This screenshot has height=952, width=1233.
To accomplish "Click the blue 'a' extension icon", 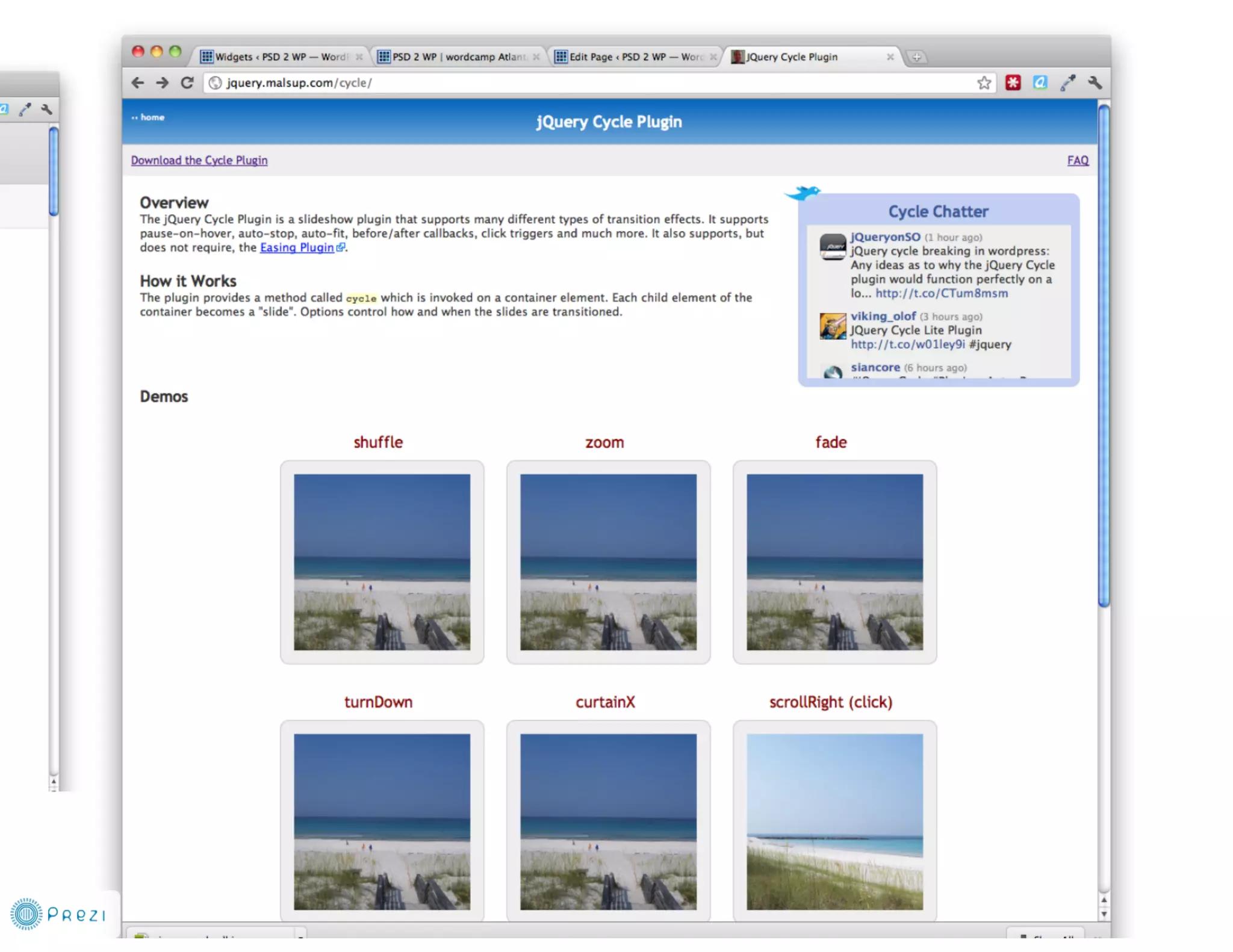I will (1040, 82).
